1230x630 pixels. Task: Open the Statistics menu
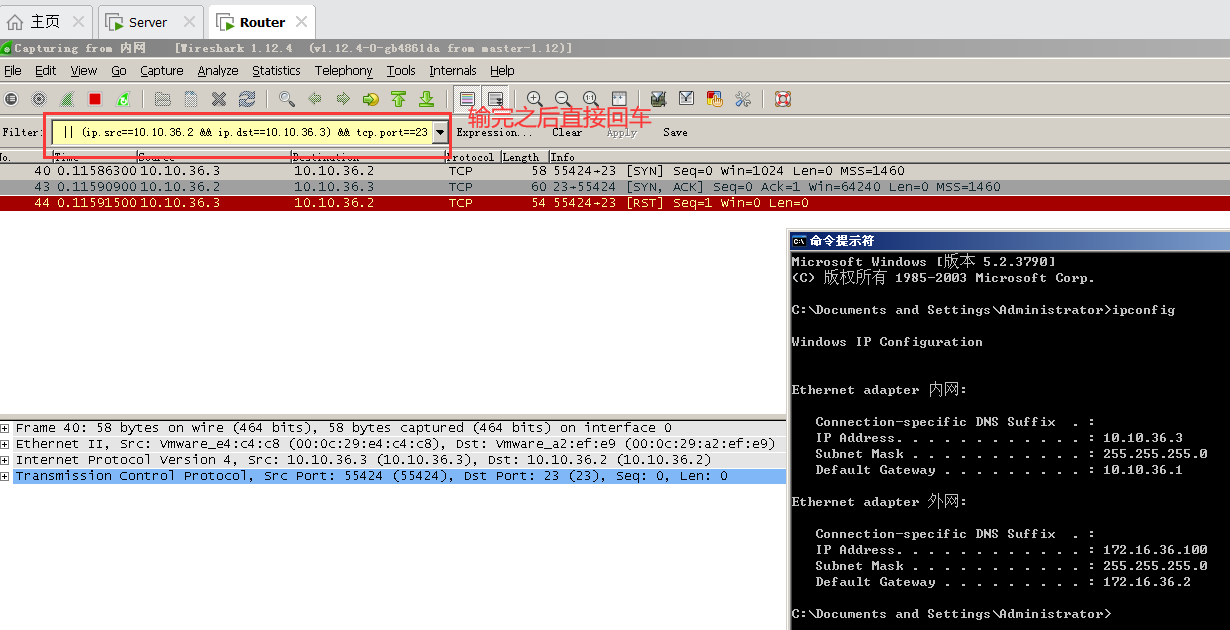(276, 71)
